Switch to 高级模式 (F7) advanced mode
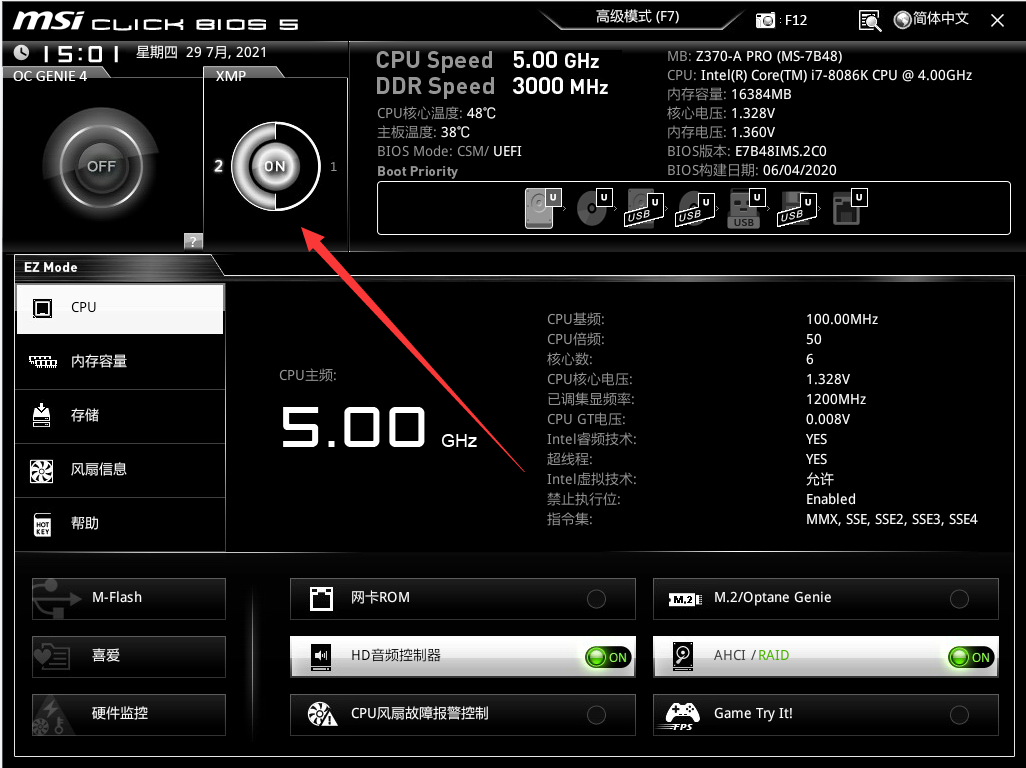 click(x=637, y=16)
